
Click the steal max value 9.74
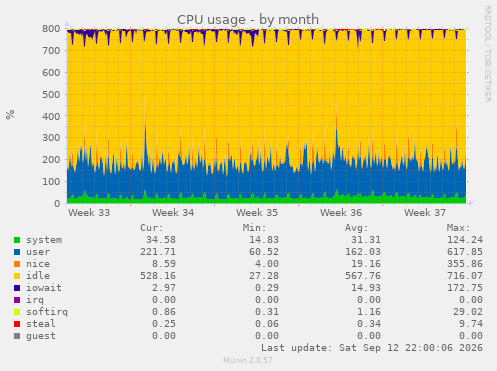471,324
